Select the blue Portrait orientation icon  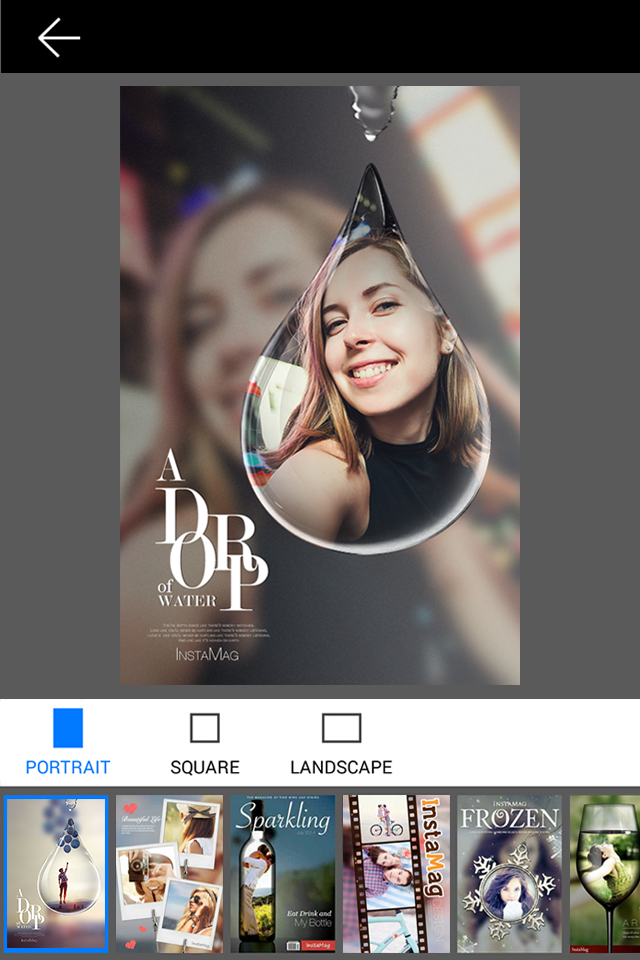pyautogui.click(x=68, y=728)
